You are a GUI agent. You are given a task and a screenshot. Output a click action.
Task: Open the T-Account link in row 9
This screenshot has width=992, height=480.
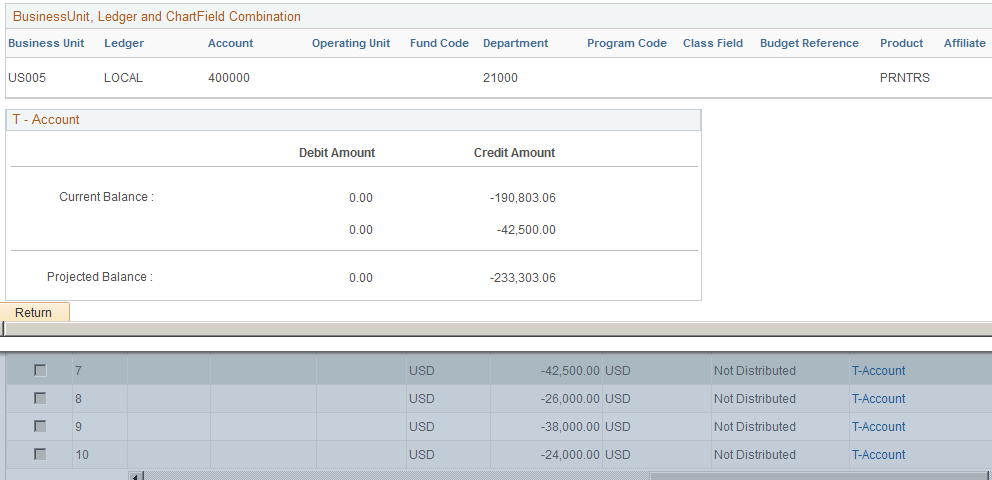tap(878, 427)
